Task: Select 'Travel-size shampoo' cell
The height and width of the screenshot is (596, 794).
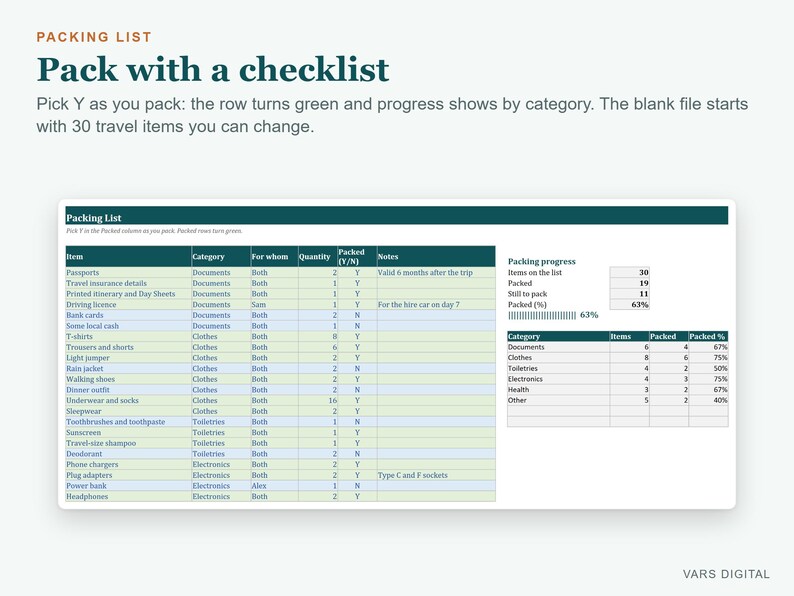Action: click(128, 443)
